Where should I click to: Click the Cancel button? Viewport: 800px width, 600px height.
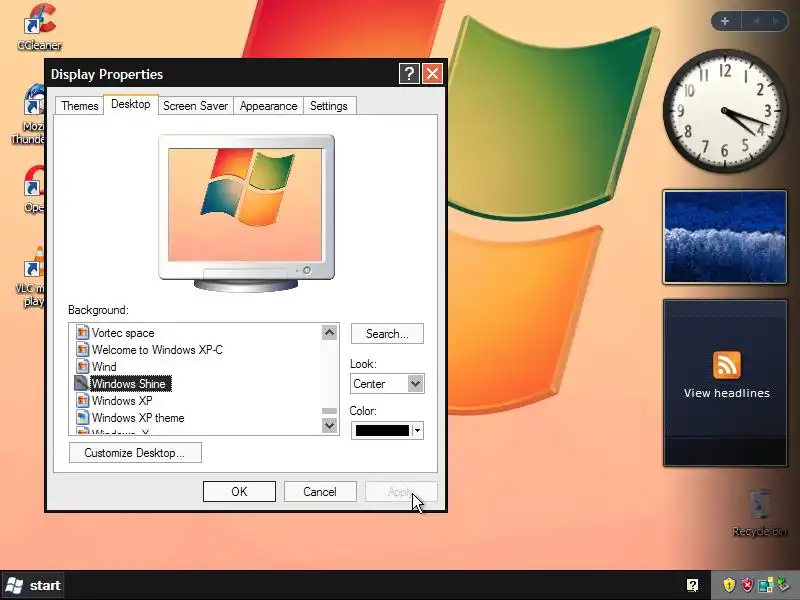(x=320, y=491)
